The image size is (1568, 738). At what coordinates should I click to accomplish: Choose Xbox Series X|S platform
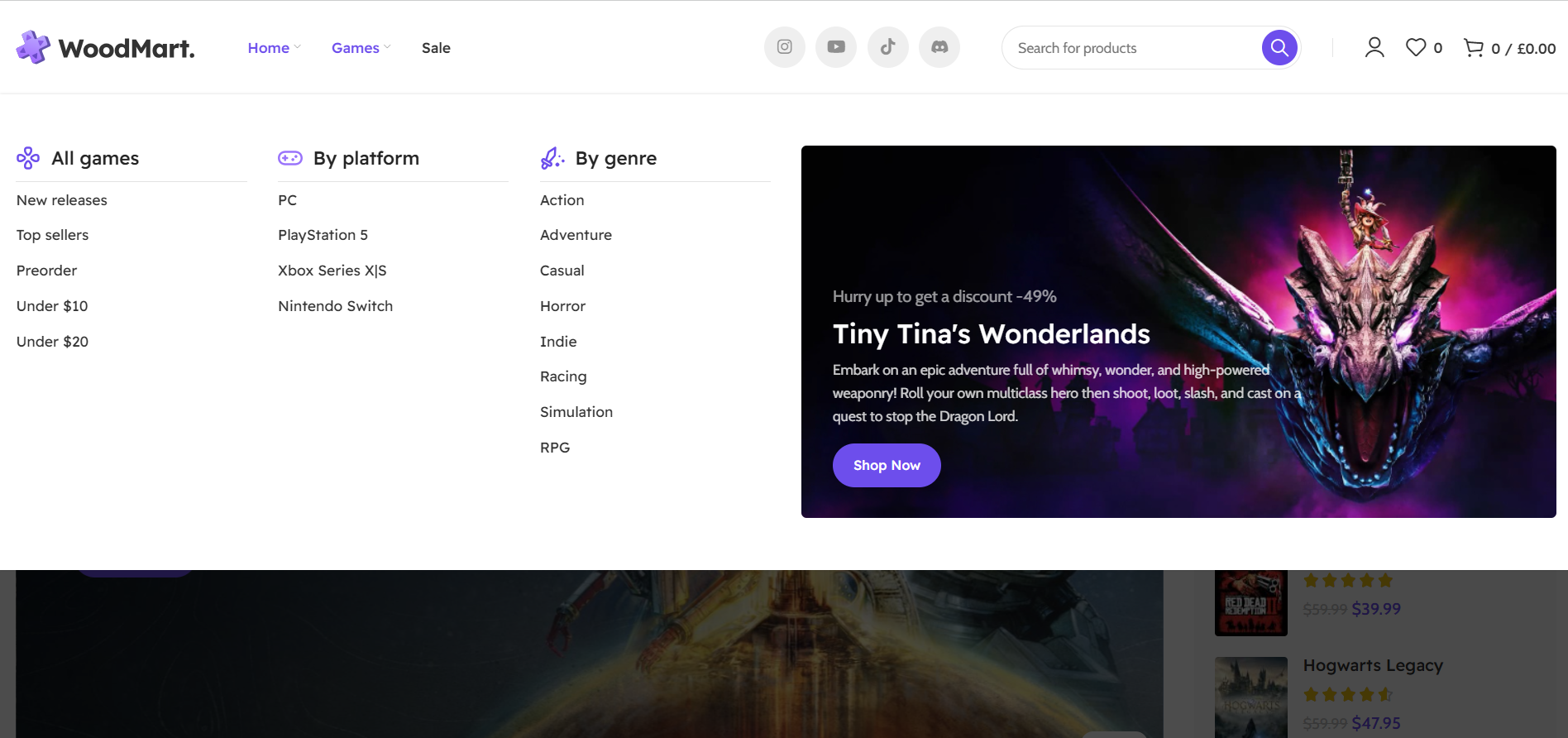pyautogui.click(x=332, y=271)
